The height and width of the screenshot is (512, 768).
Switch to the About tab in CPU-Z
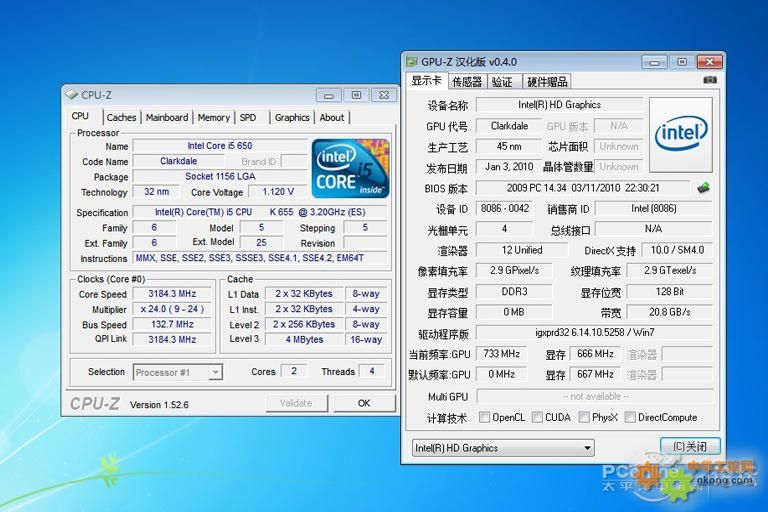[x=332, y=118]
